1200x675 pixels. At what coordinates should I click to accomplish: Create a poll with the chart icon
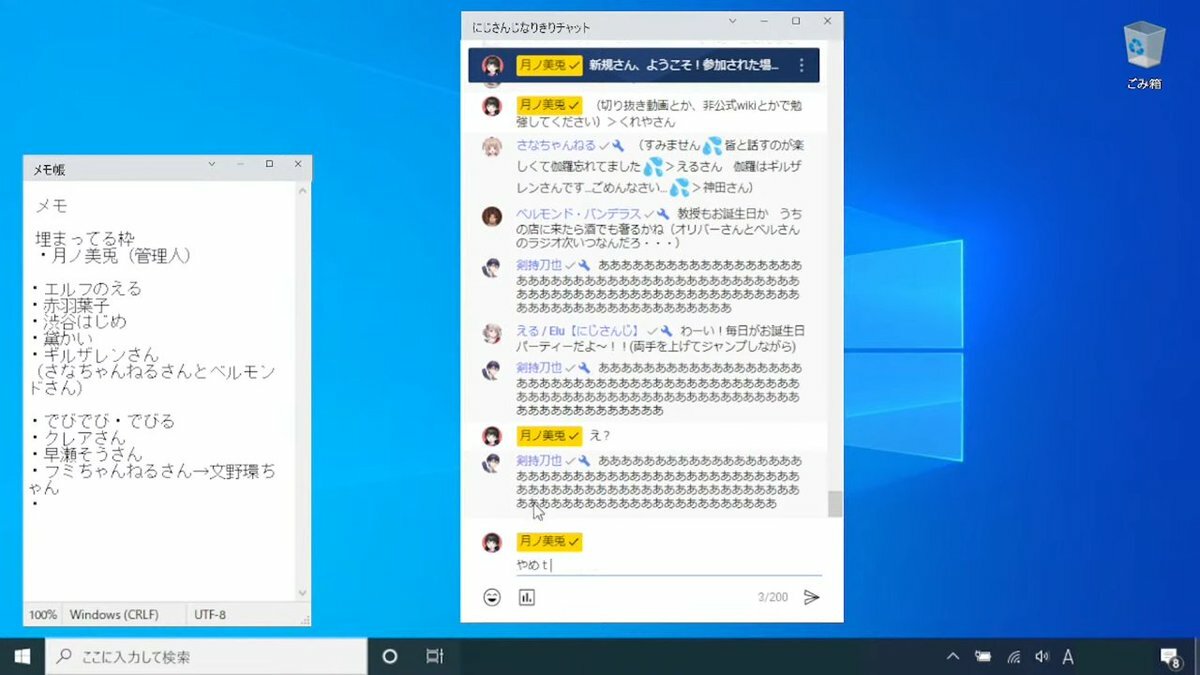pyautogui.click(x=527, y=597)
